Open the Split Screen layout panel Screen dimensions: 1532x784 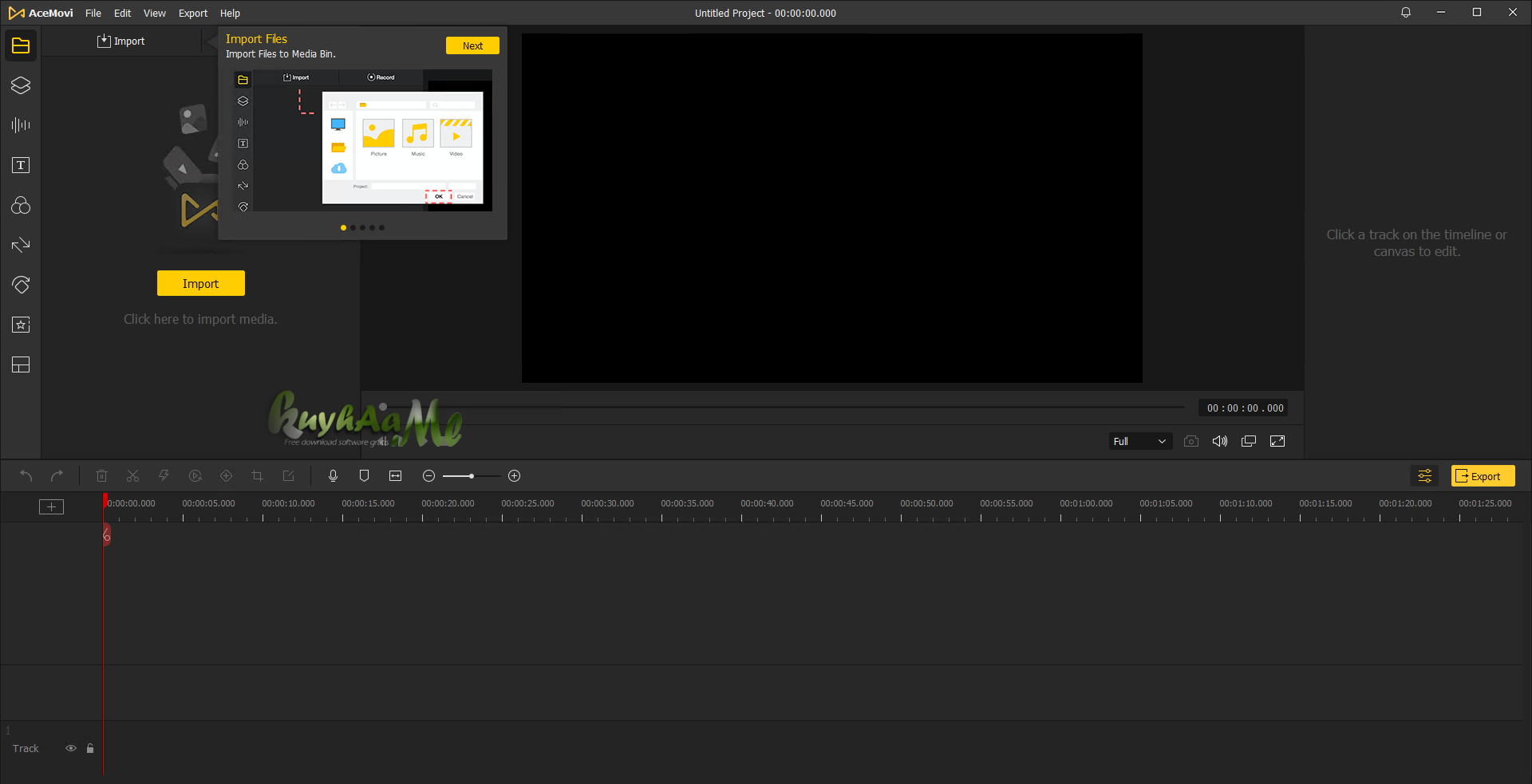21,364
